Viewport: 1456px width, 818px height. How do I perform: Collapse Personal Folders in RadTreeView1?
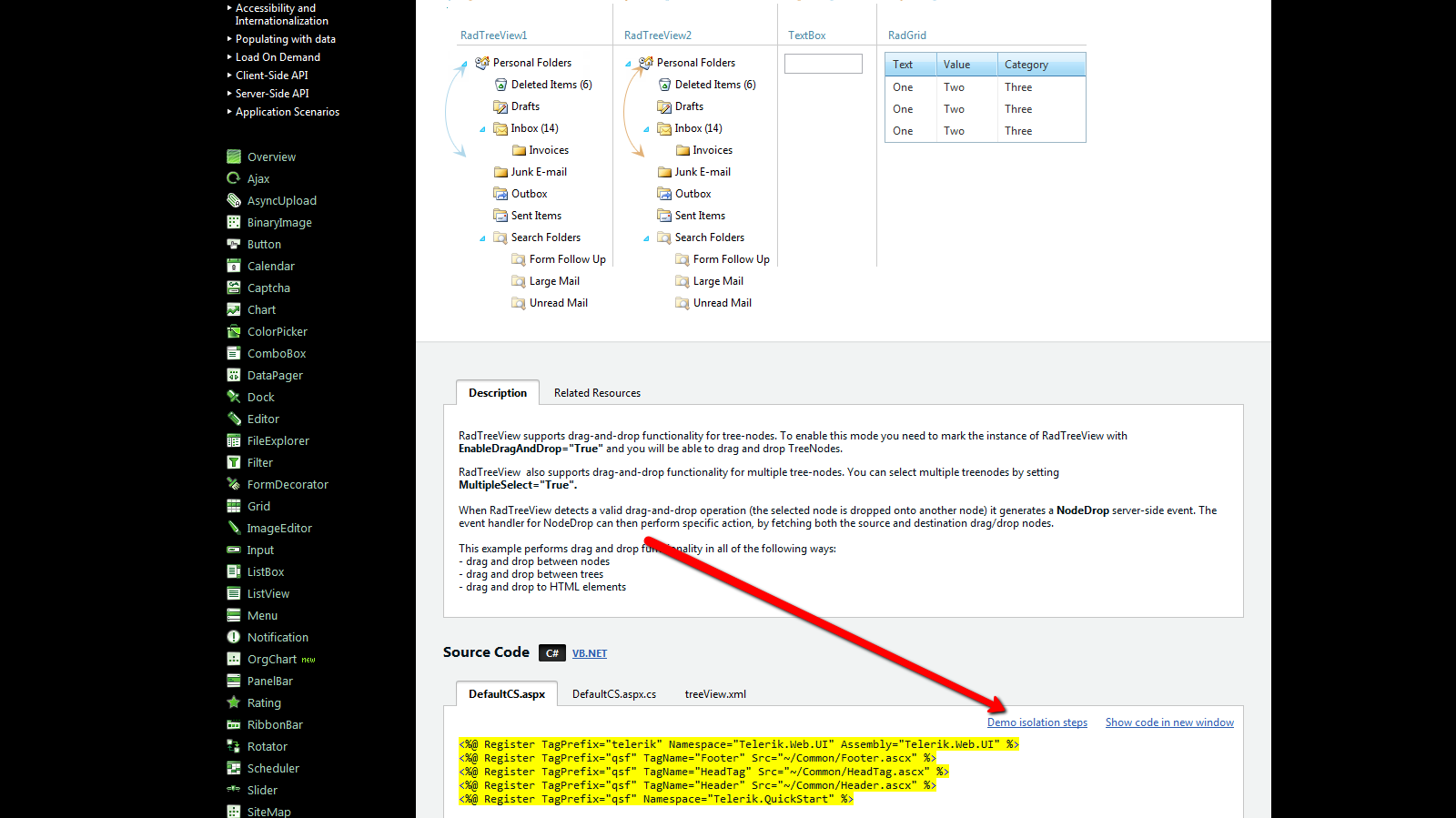pos(464,64)
